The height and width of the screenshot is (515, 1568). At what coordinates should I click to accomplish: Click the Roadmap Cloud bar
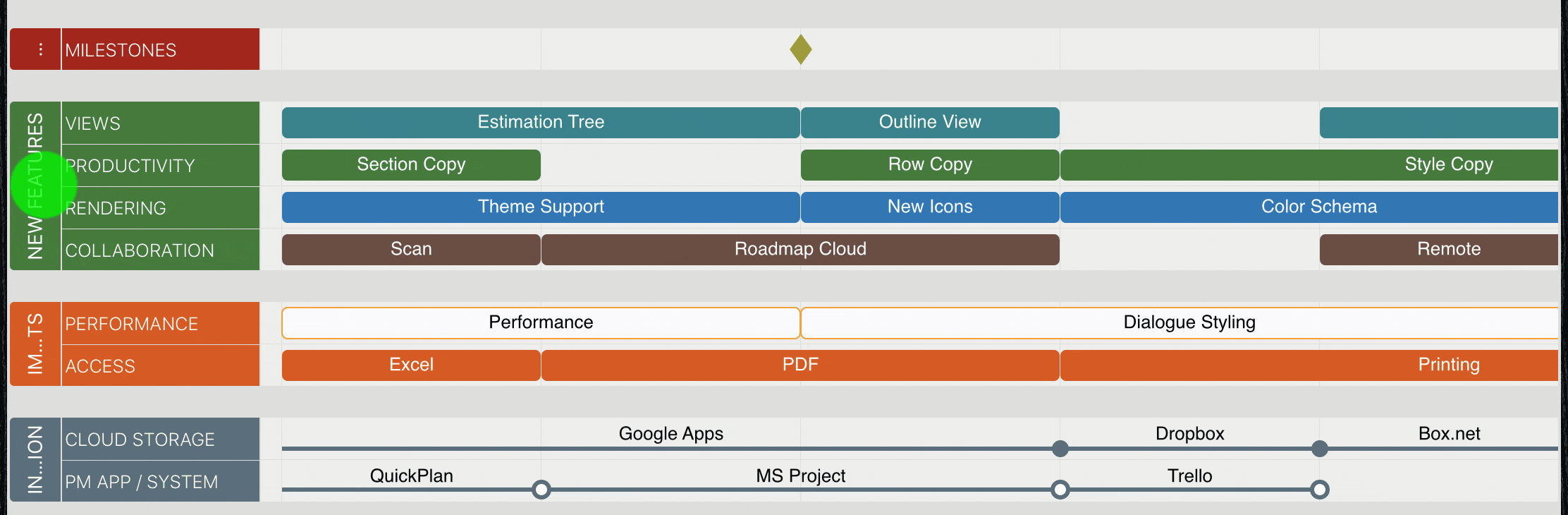coord(800,250)
